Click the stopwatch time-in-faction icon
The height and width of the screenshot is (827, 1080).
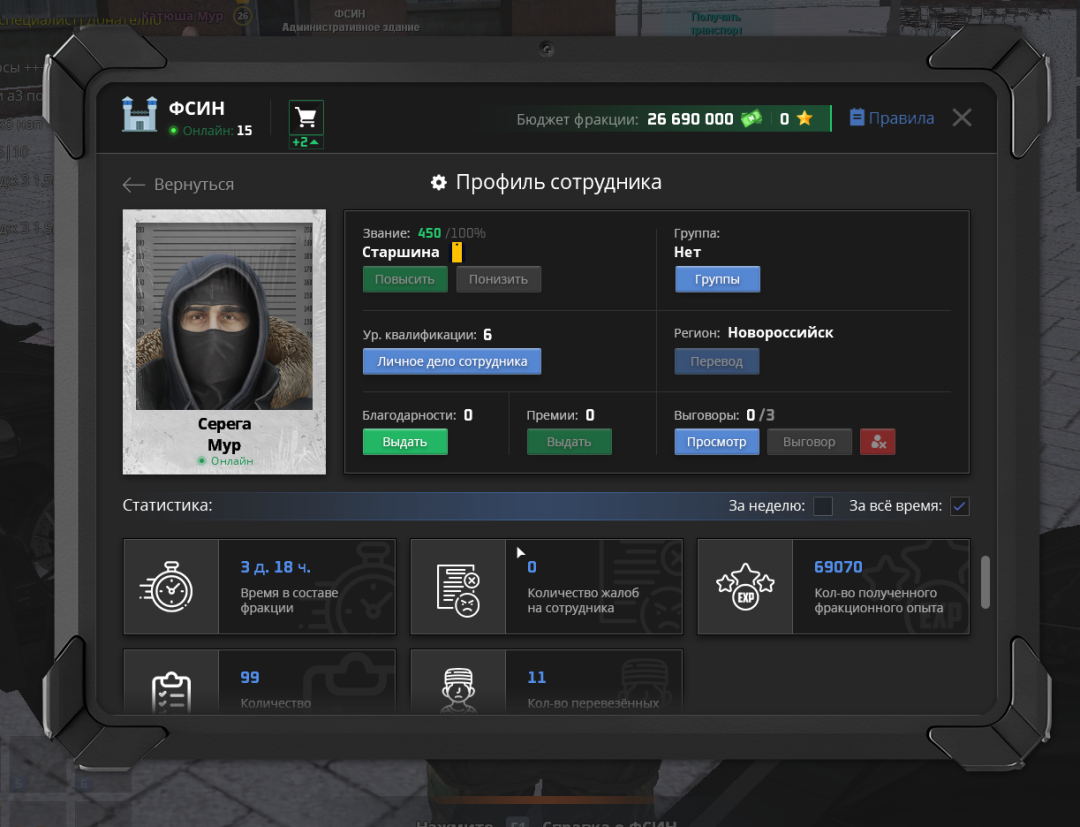171,587
